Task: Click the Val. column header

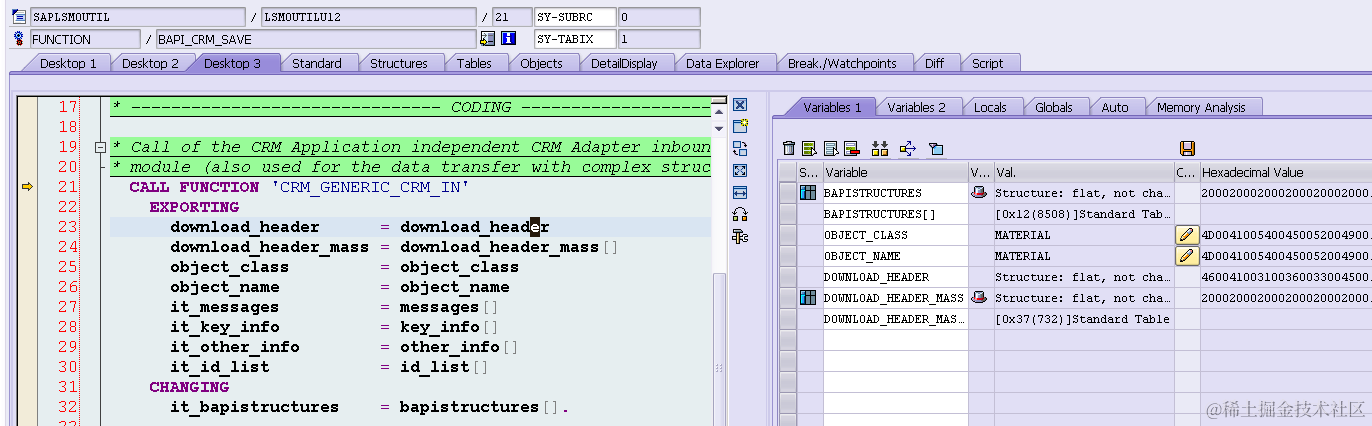Action: (x=1083, y=172)
